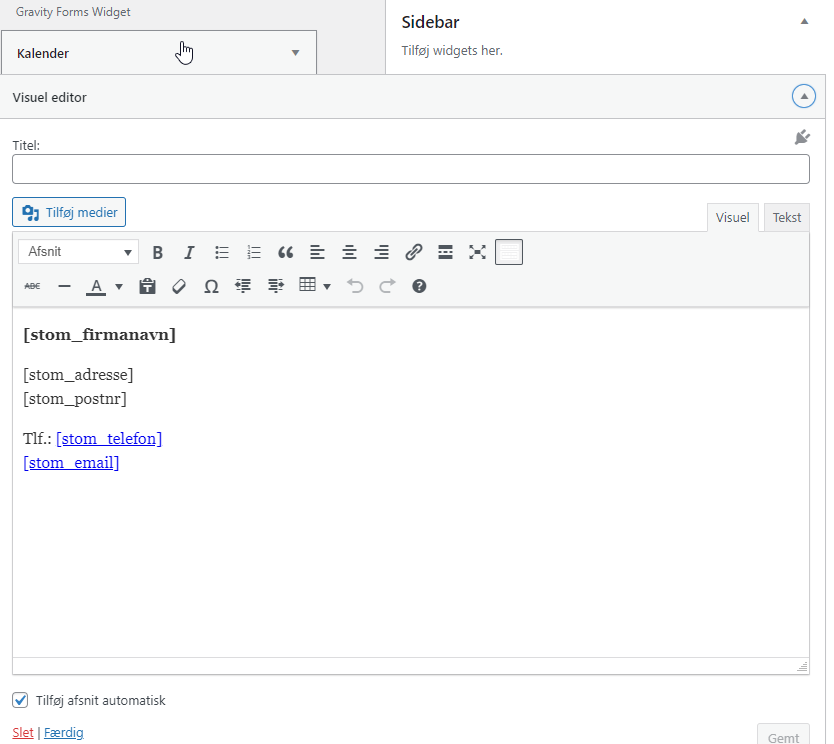Apply italic formatting

click(189, 252)
